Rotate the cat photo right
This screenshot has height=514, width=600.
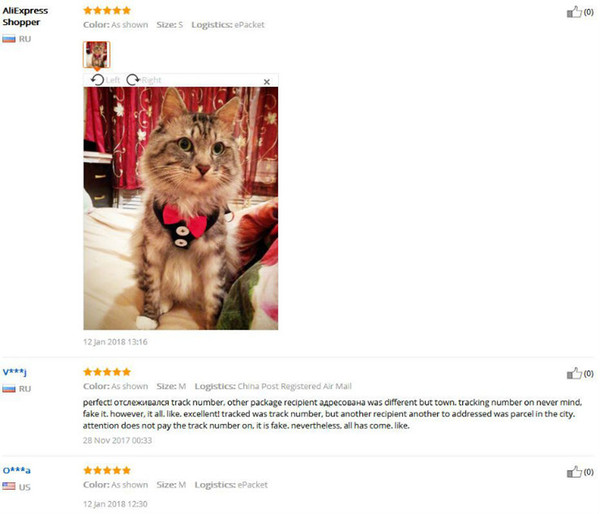point(144,80)
